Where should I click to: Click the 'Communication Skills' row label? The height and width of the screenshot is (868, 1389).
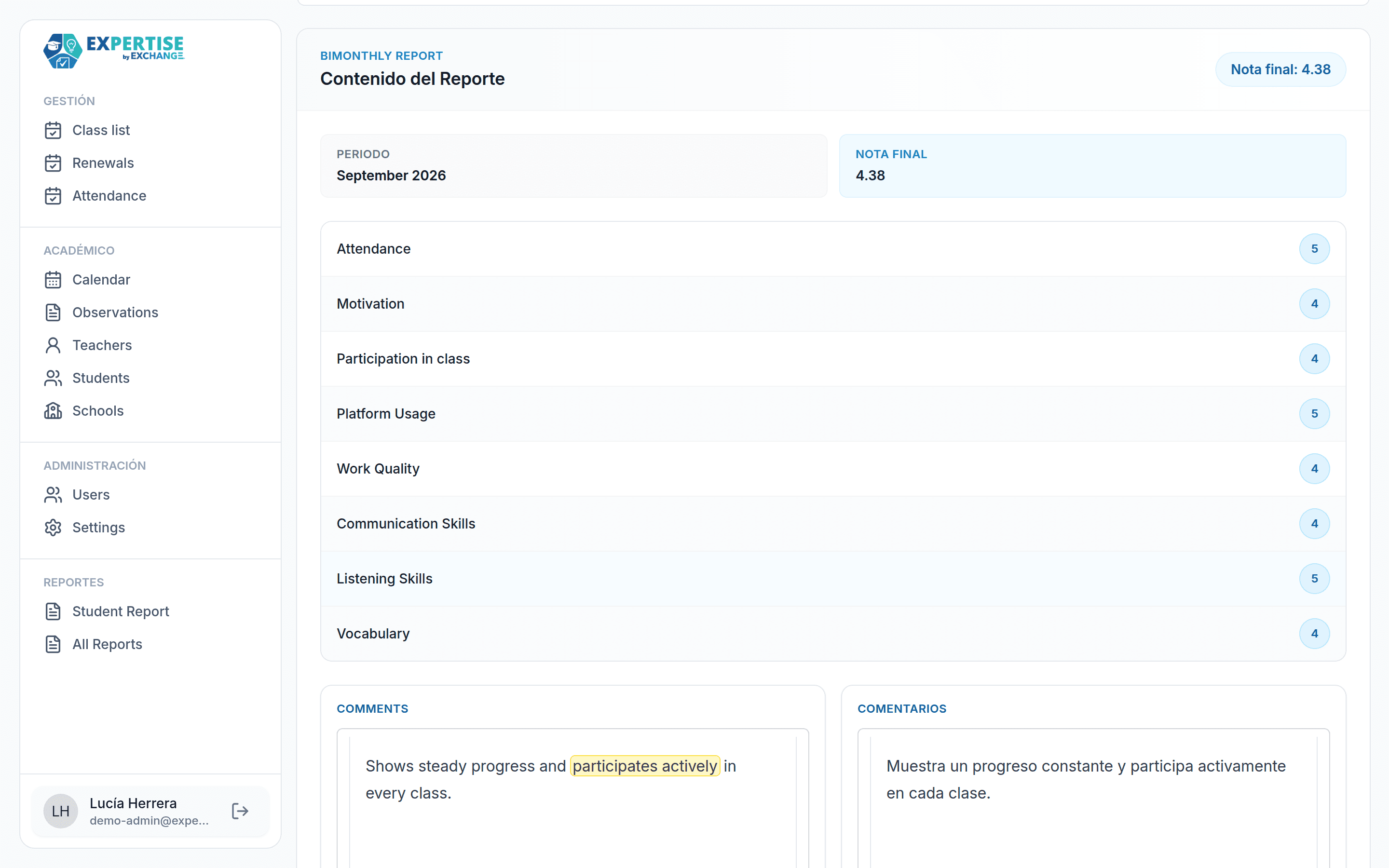tap(406, 524)
